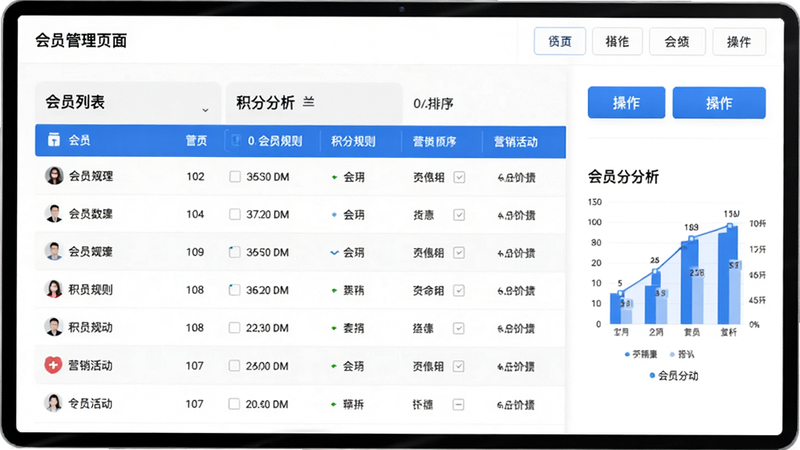This screenshot has width=800, height=450.
Task: Click the green status dot in row 102
Action: pos(334,177)
